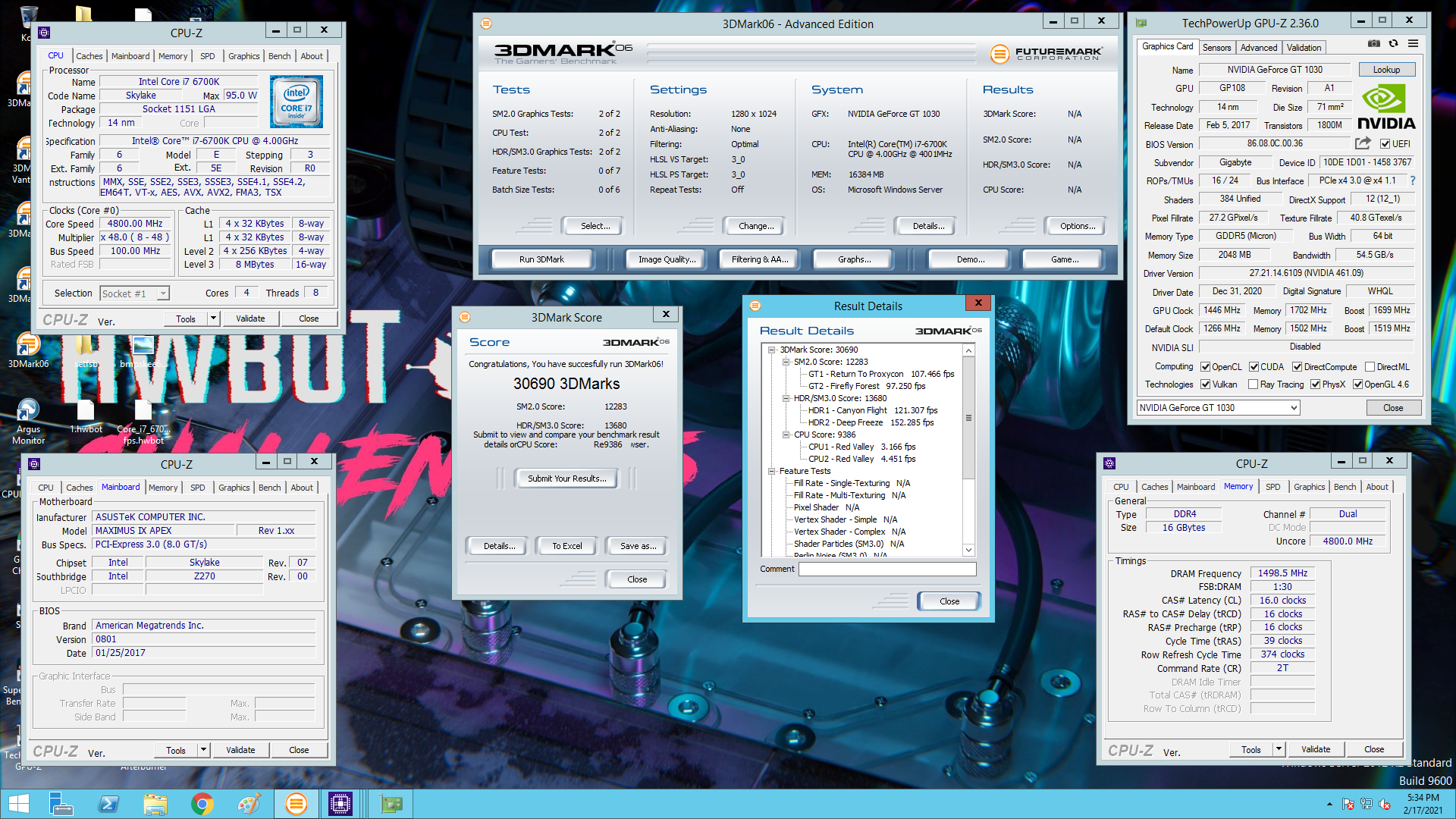Toggle the DirectCompute checkbox
The height and width of the screenshot is (819, 1456).
click(1297, 367)
